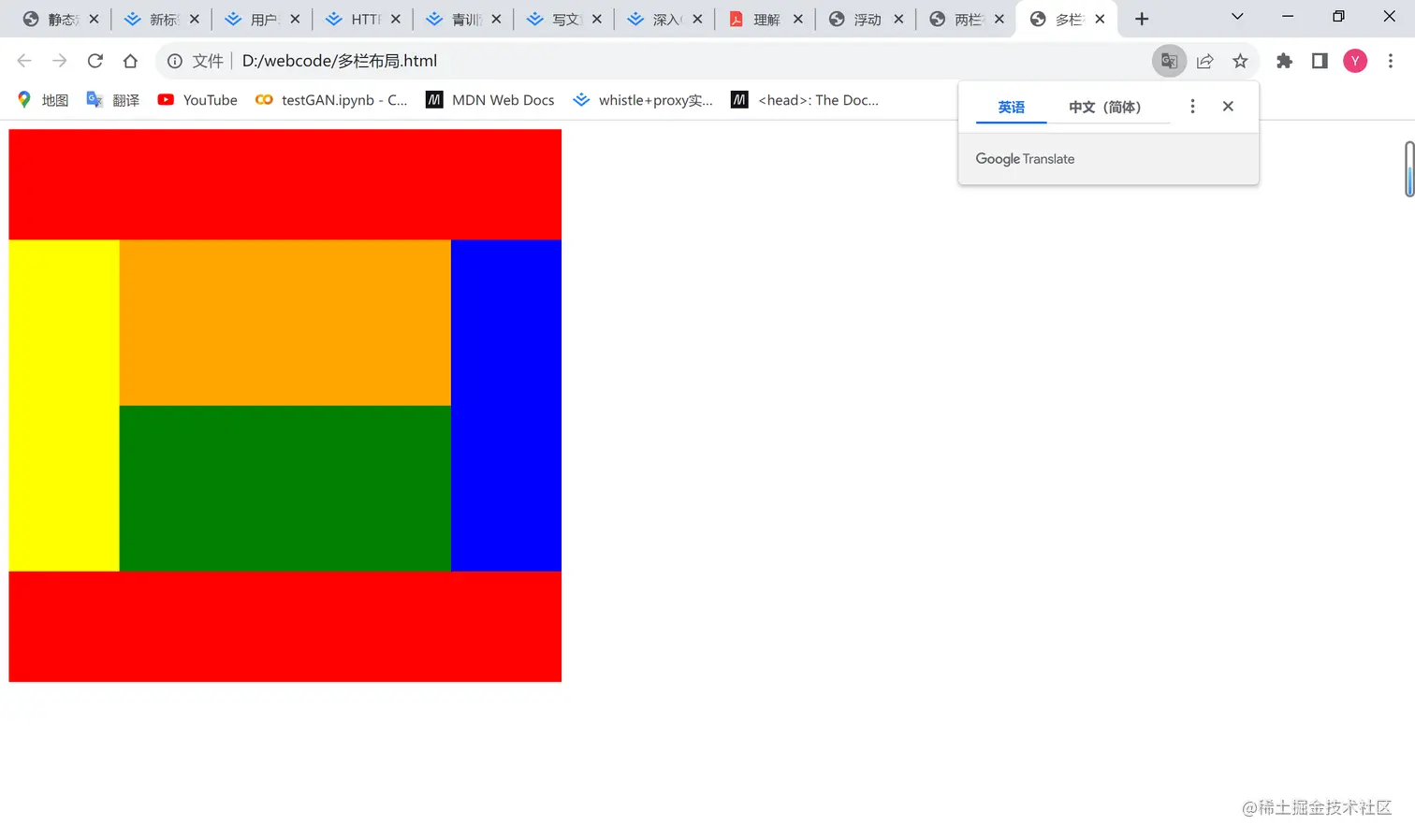
Task: Click the address bar URL field
Action: coord(693,61)
